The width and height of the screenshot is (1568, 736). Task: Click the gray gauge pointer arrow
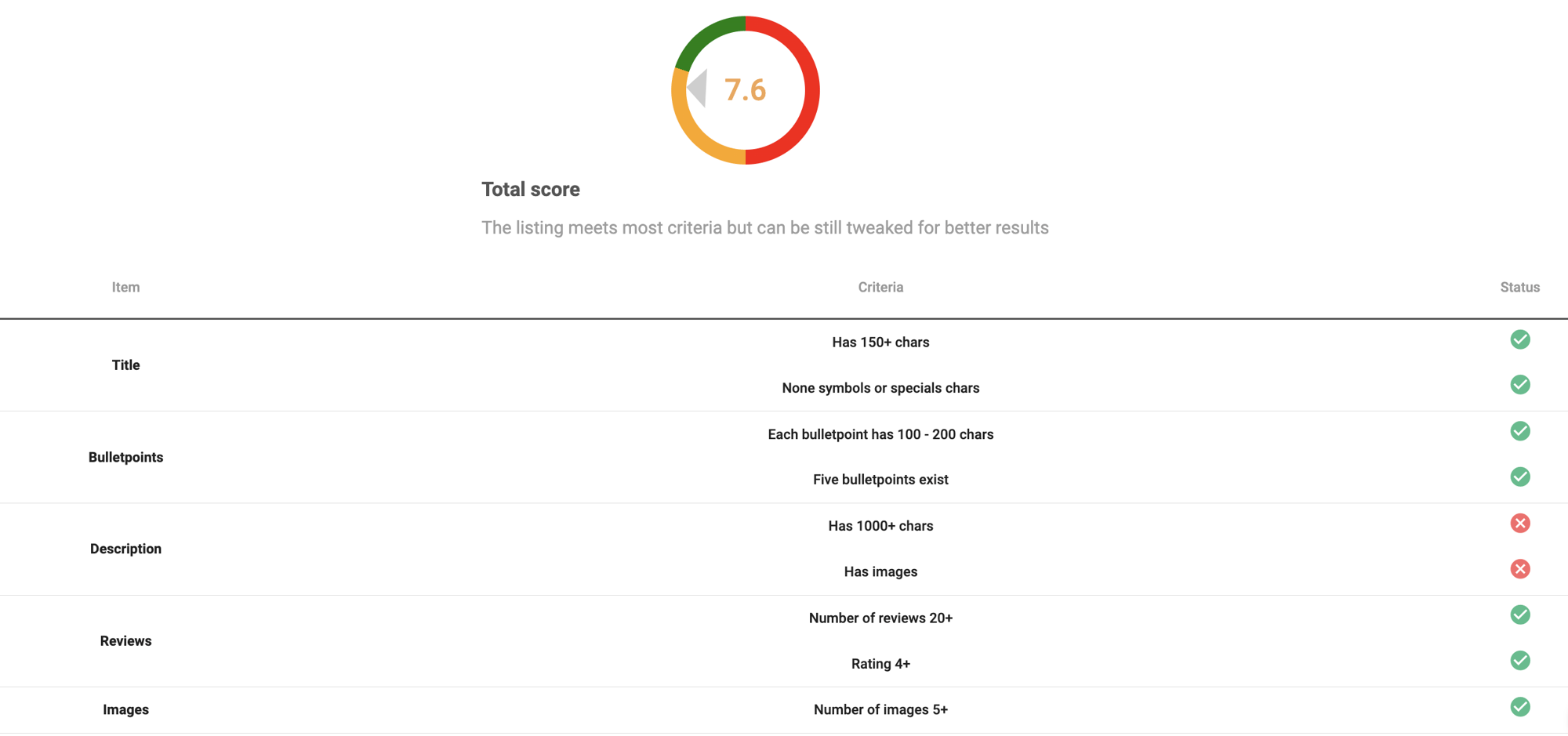coord(698,88)
